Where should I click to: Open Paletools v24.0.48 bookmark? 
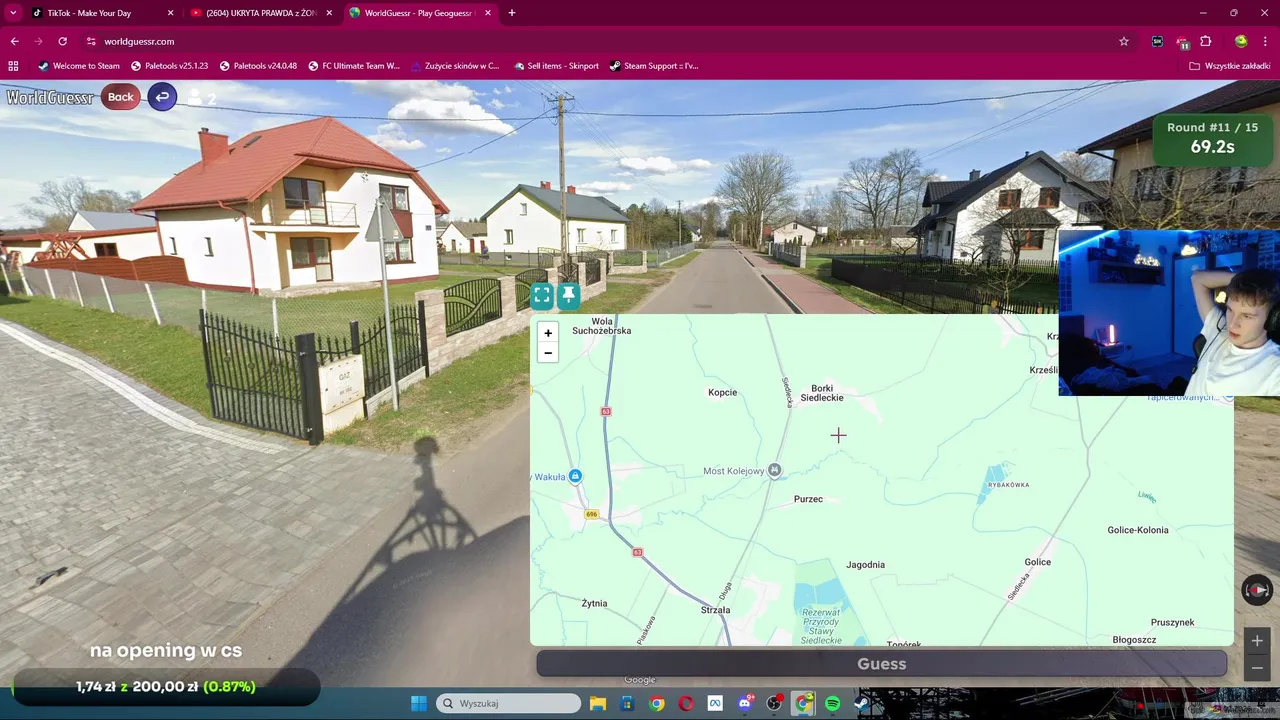pyautogui.click(x=258, y=66)
